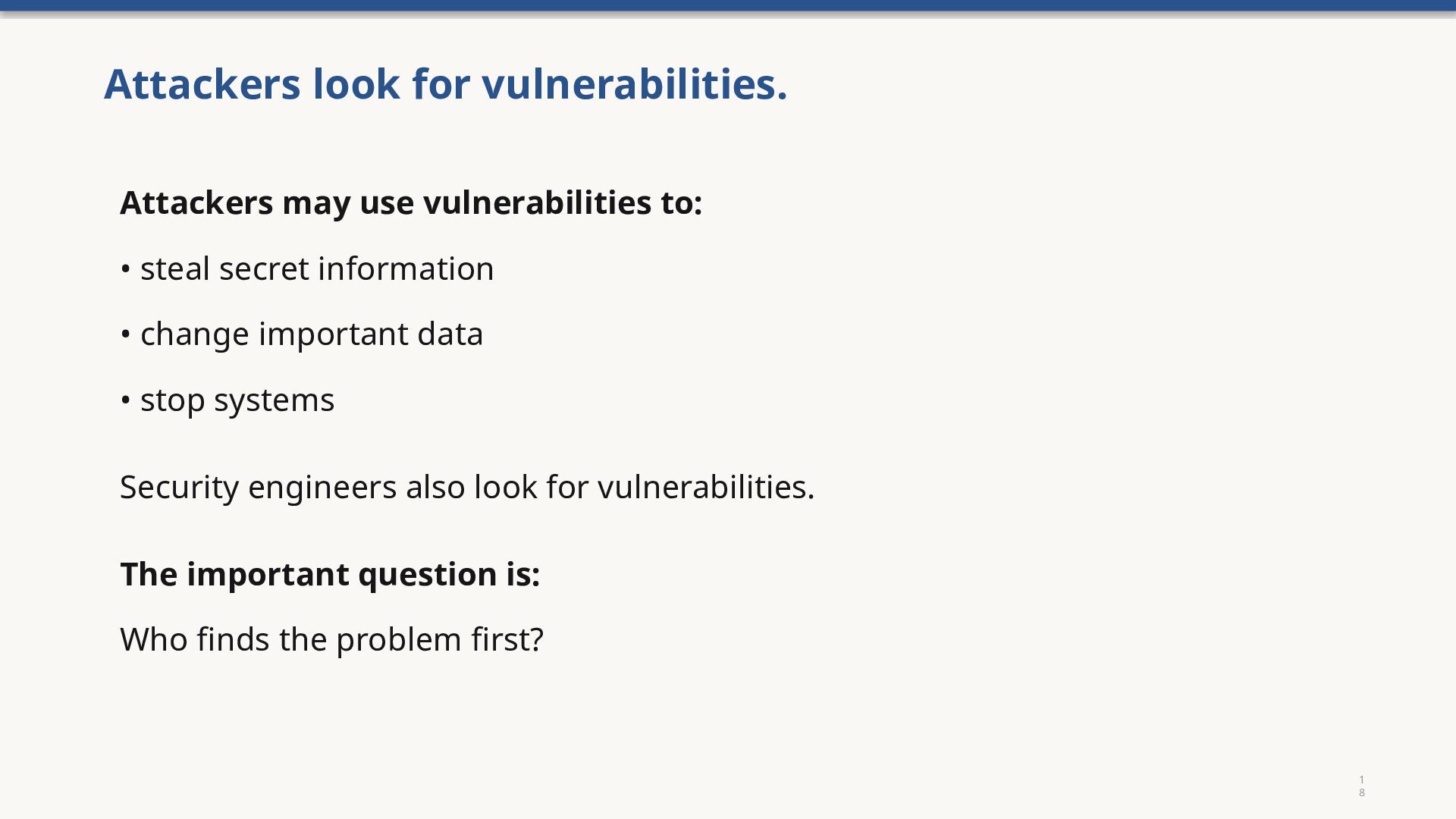Click the "stop systems" bullet text
This screenshot has height=819, width=1456.
237,400
